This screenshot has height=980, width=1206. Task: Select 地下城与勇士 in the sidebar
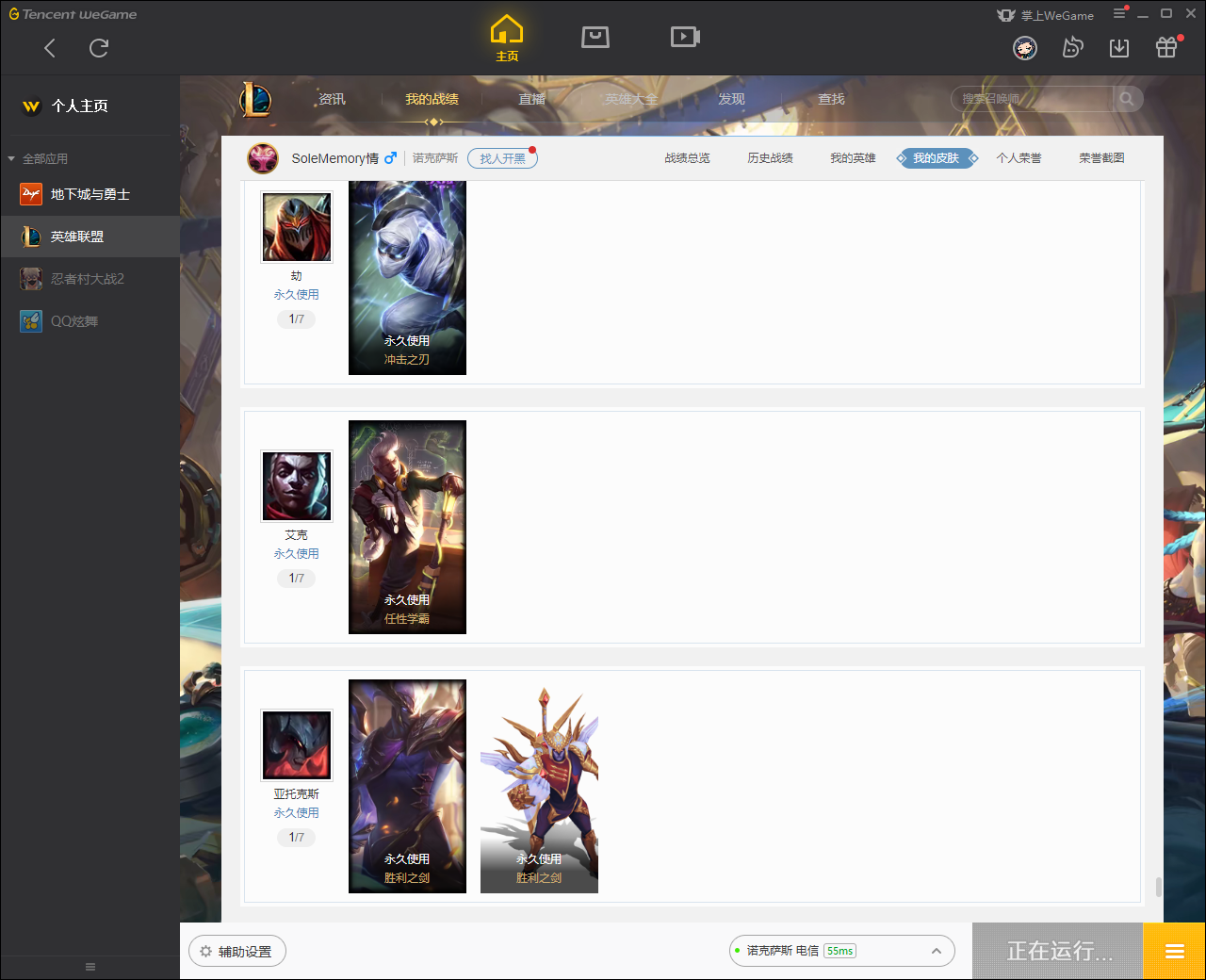(x=90, y=194)
